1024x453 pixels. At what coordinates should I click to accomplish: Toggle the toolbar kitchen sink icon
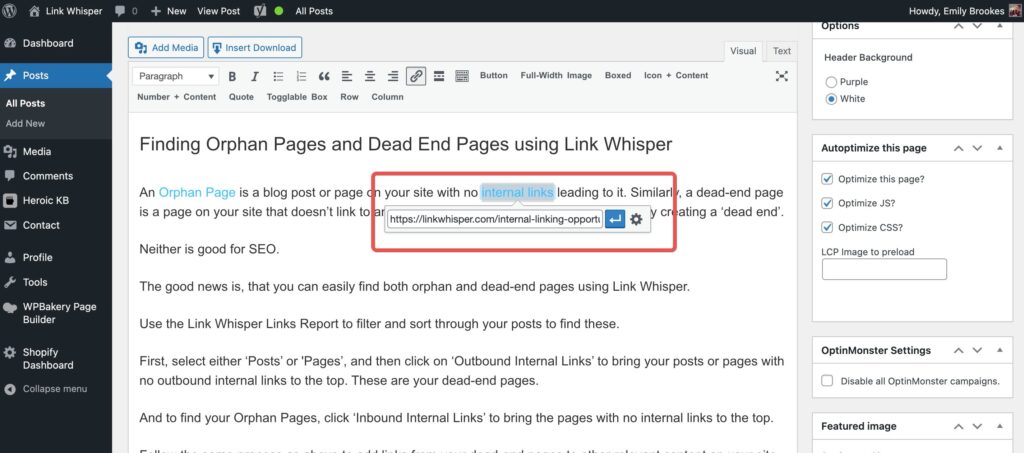pyautogui.click(x=462, y=76)
